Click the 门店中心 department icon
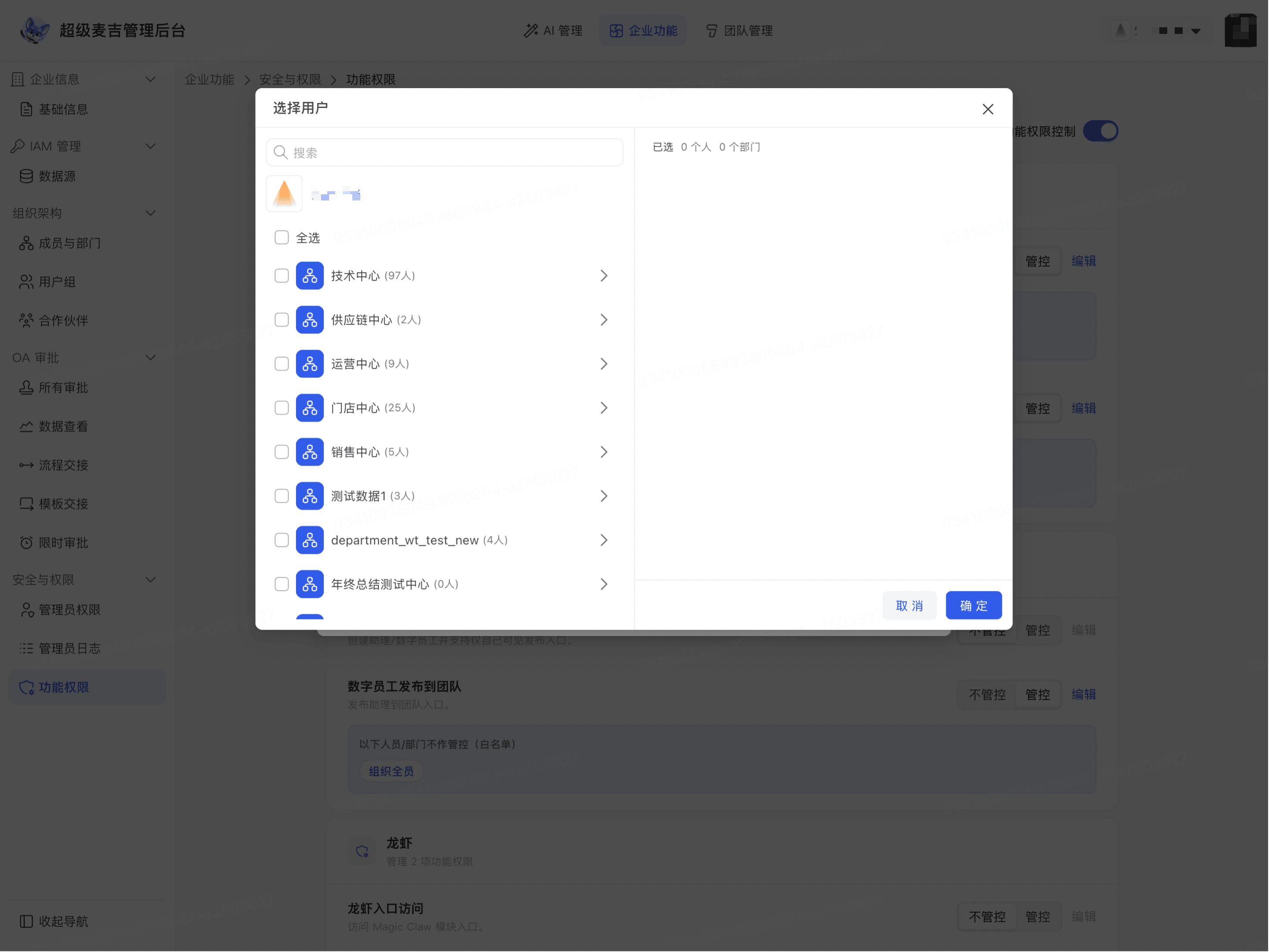Viewport: 1269px width, 952px height. pyautogui.click(x=310, y=408)
